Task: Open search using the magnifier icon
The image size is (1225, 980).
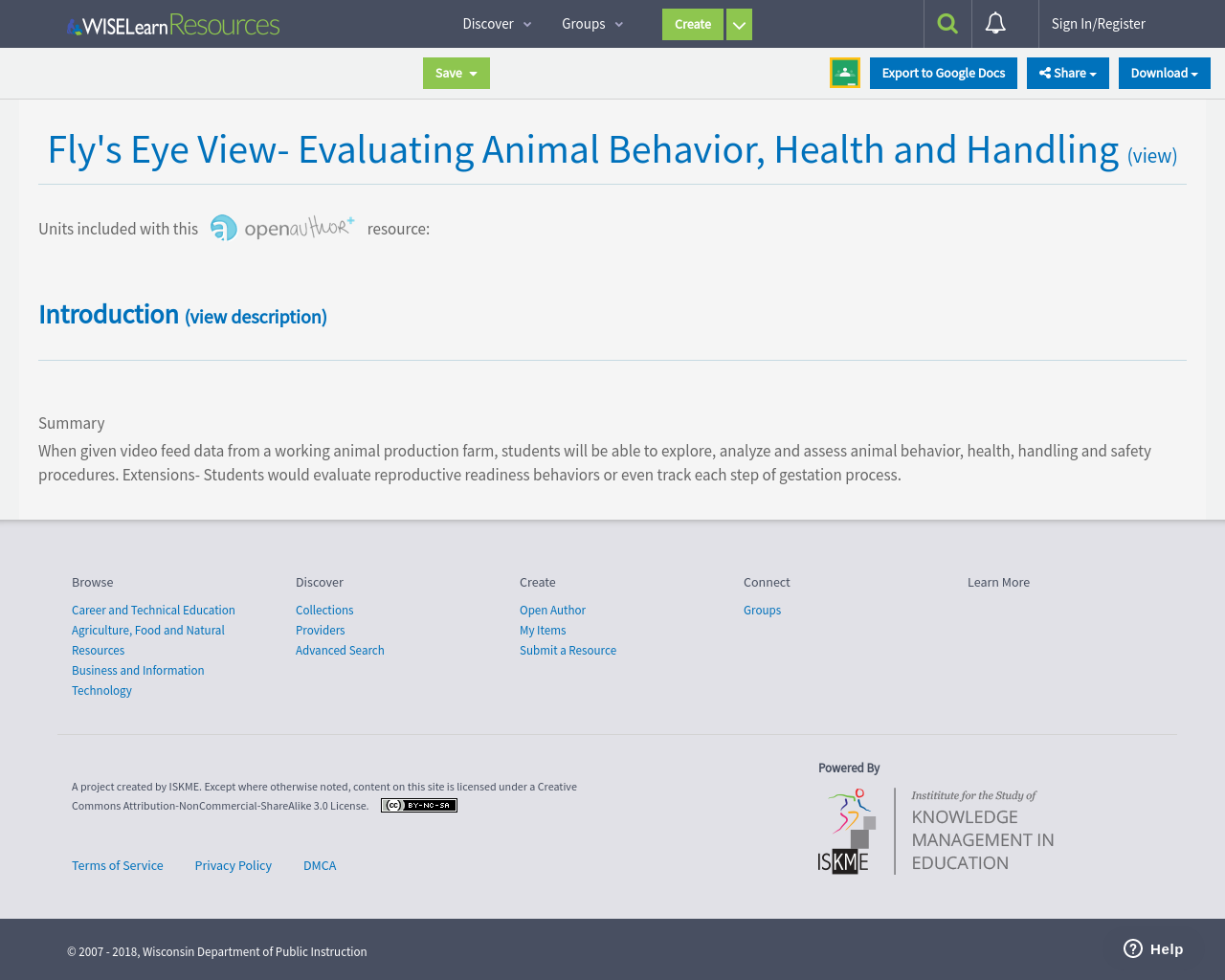Action: click(x=947, y=23)
